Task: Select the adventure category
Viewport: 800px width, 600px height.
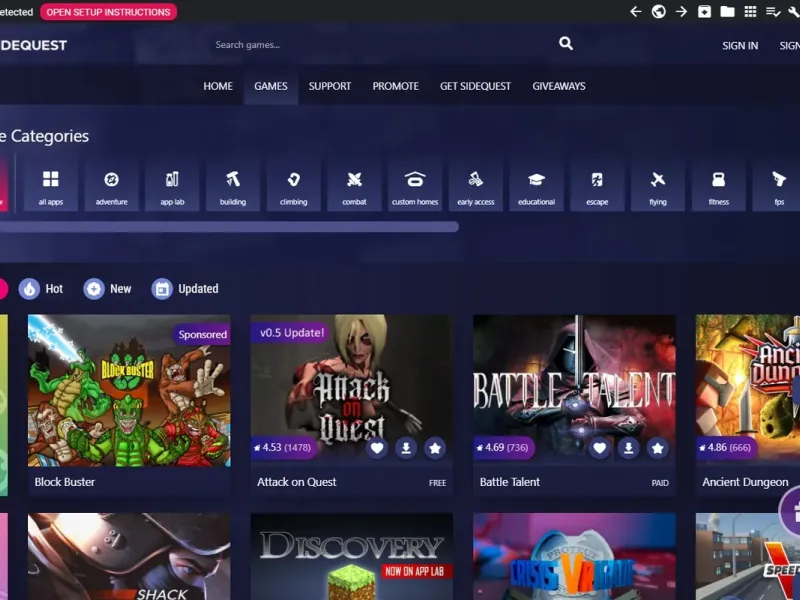Action: [x=111, y=184]
